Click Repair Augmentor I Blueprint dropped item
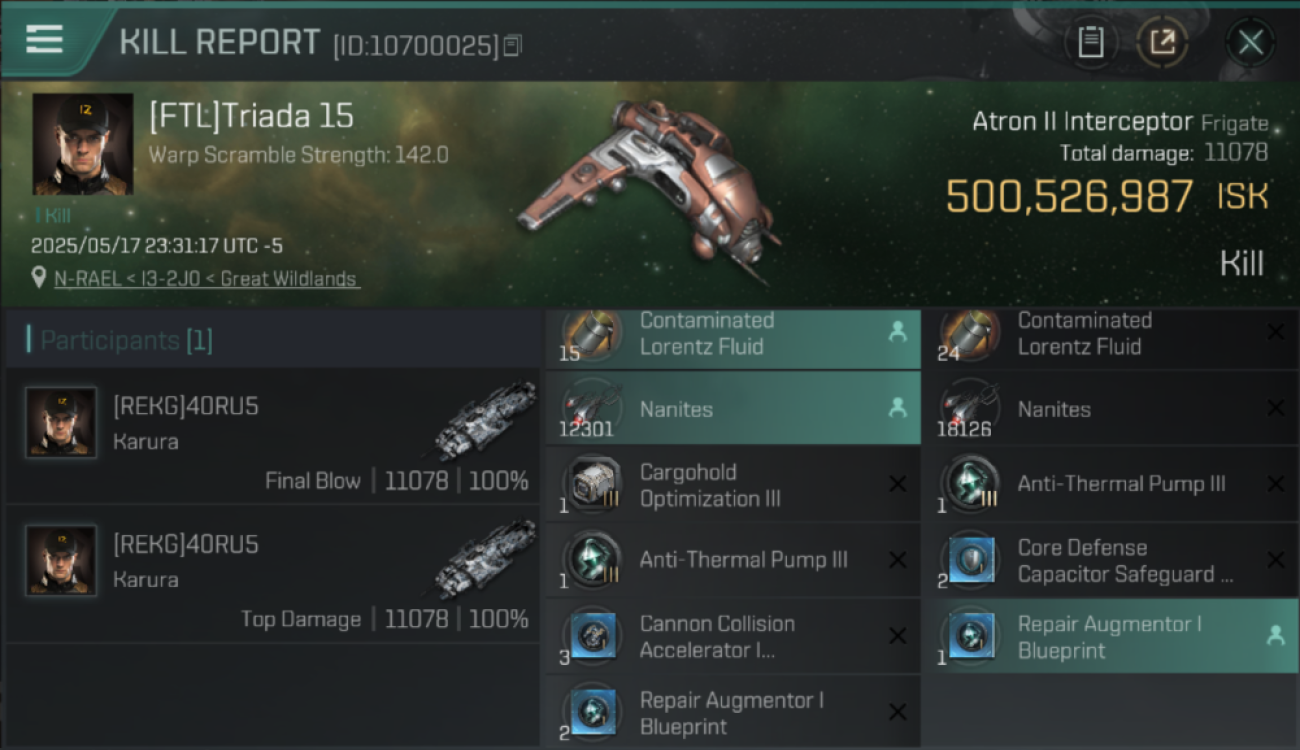The height and width of the screenshot is (750, 1300). pyautogui.click(x=1110, y=636)
